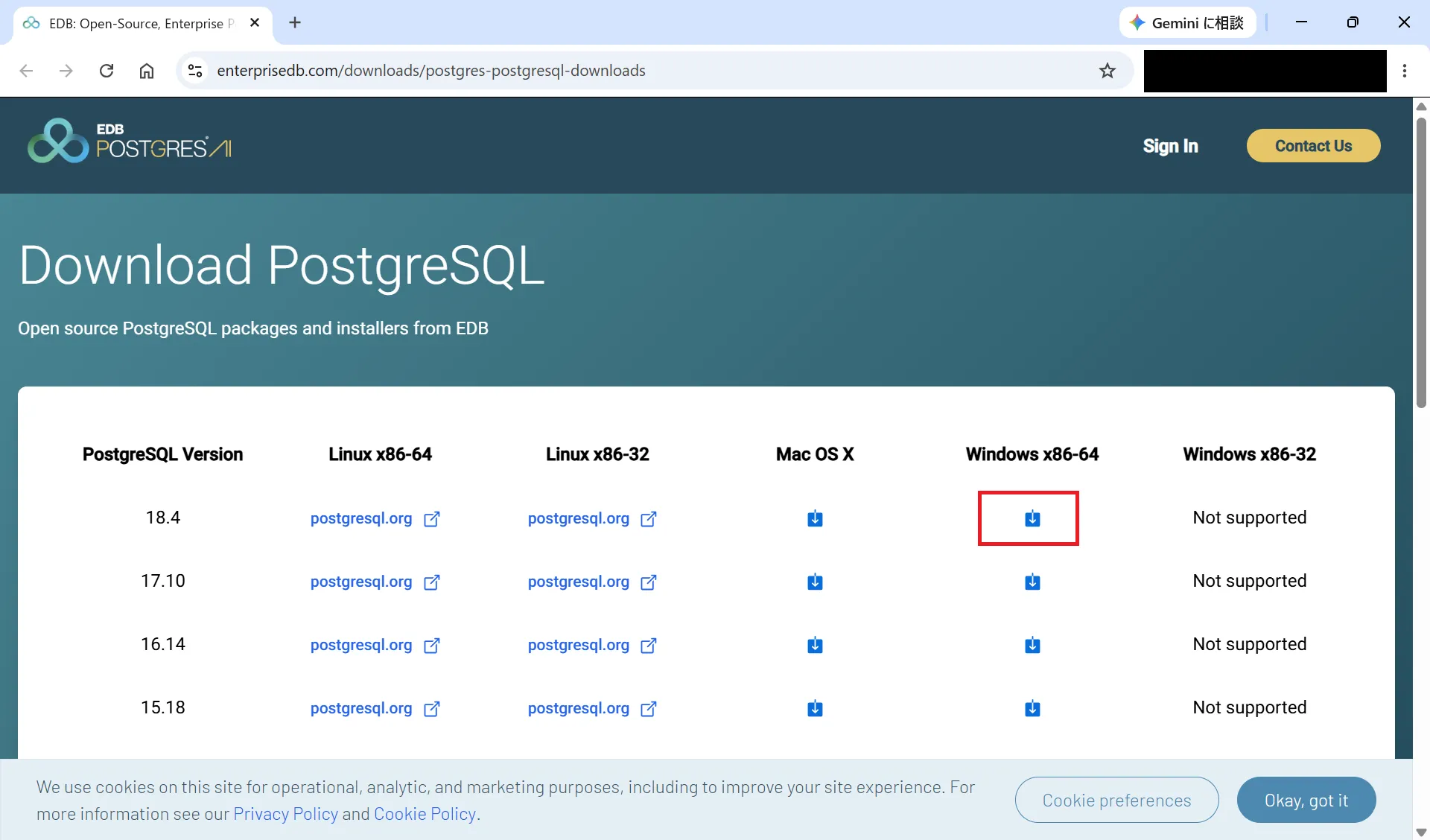This screenshot has height=840, width=1430.
Task: View site information in address bar
Action: tap(195, 71)
